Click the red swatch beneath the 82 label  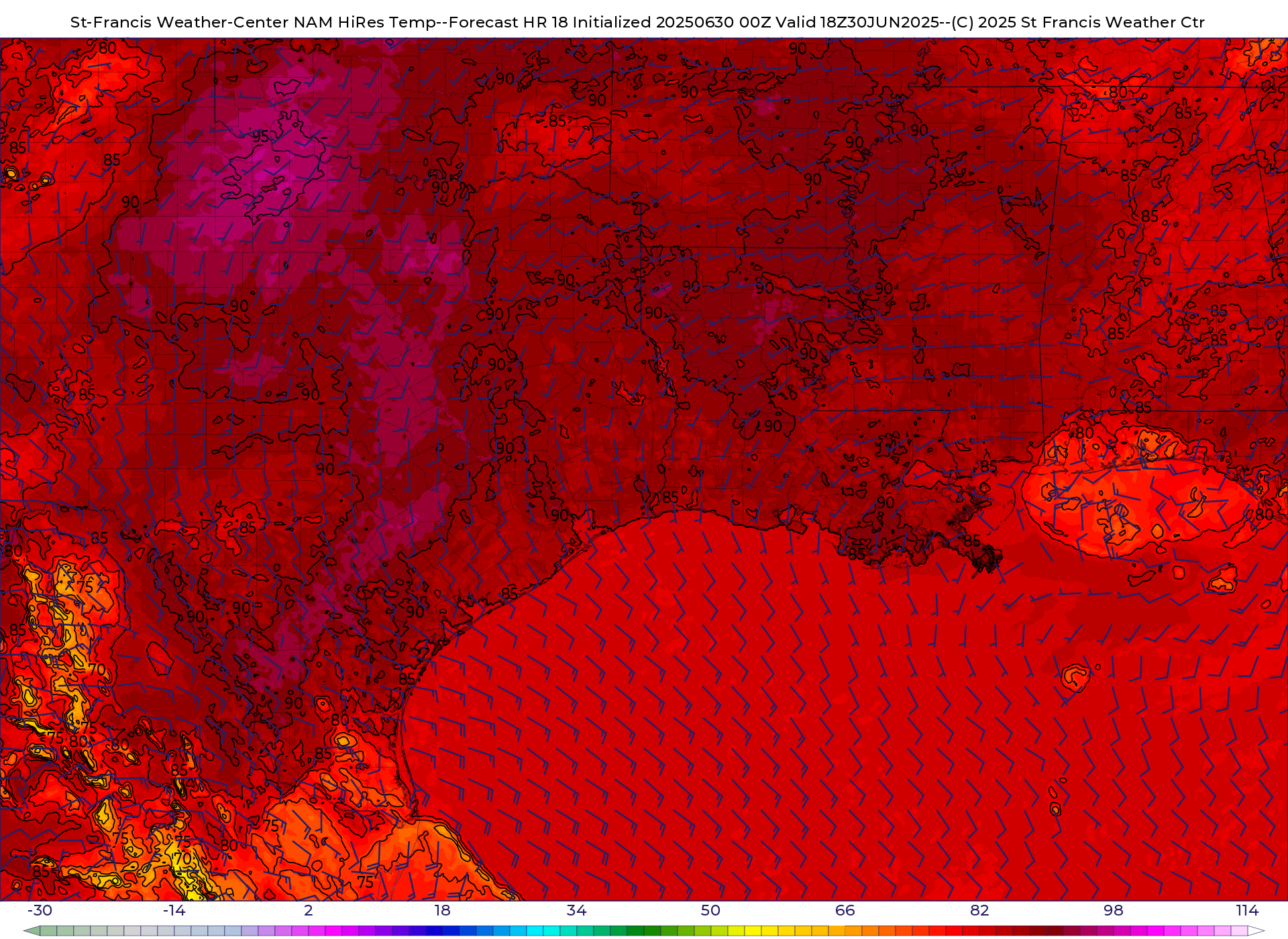987,931
